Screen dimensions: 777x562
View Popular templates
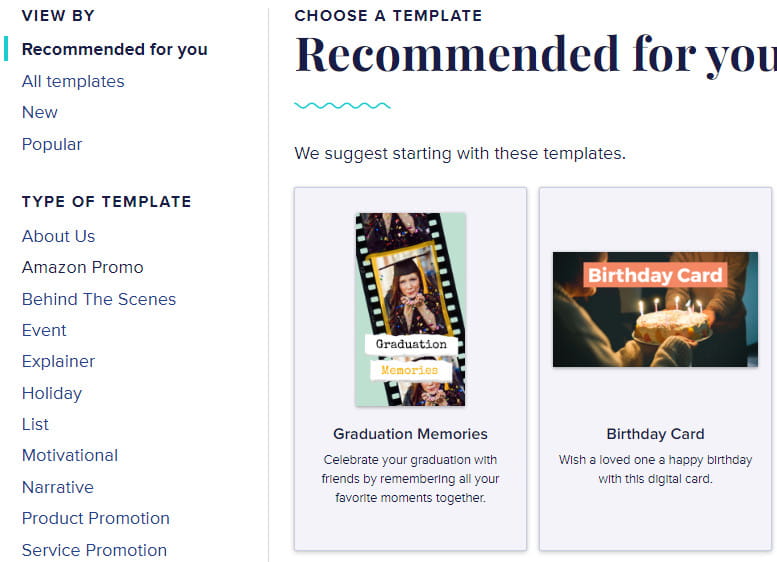click(x=52, y=144)
